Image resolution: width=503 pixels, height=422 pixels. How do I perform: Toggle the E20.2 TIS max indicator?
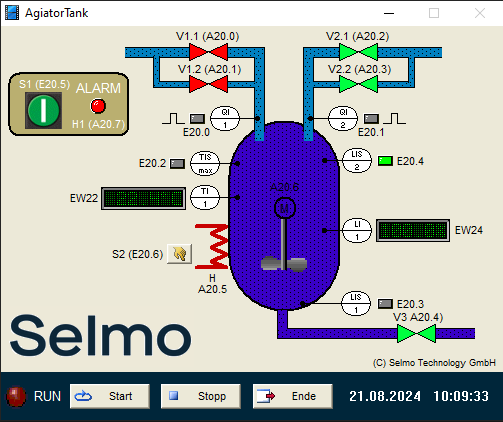pyautogui.click(x=177, y=164)
